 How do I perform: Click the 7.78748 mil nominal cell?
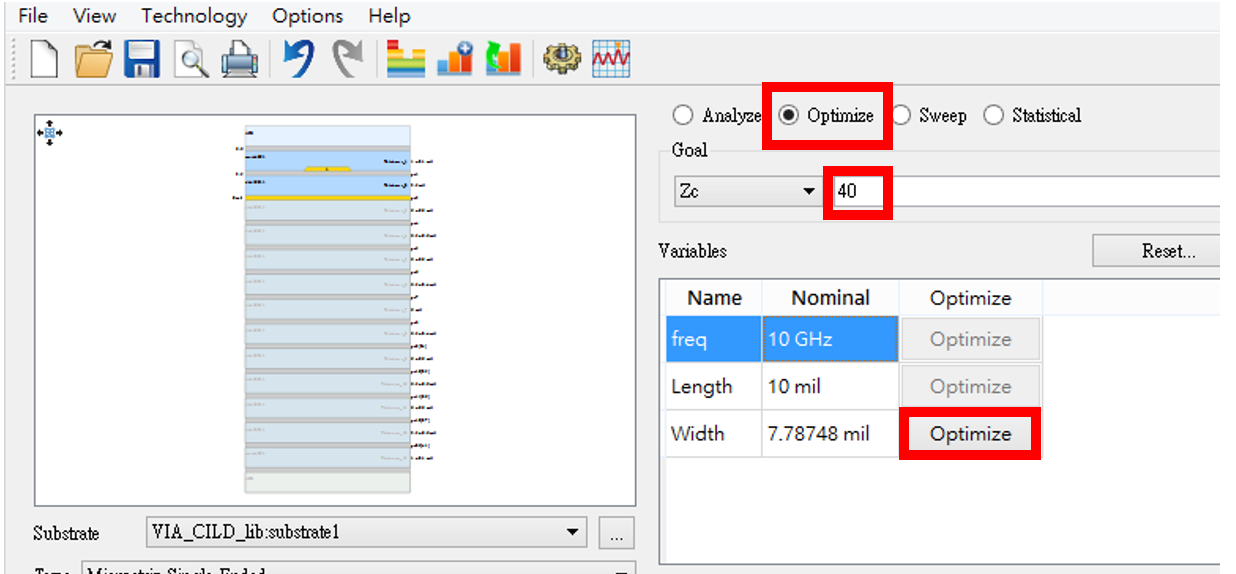point(830,434)
